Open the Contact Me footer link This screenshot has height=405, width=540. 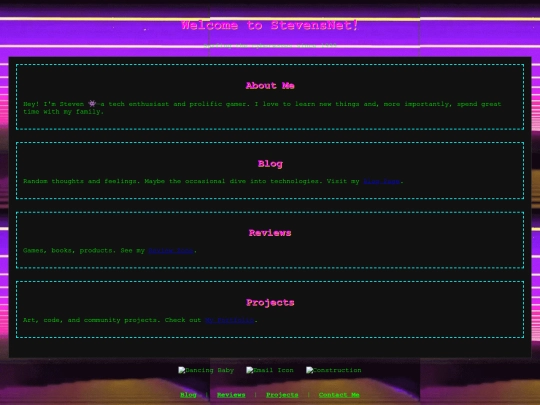(x=339, y=395)
